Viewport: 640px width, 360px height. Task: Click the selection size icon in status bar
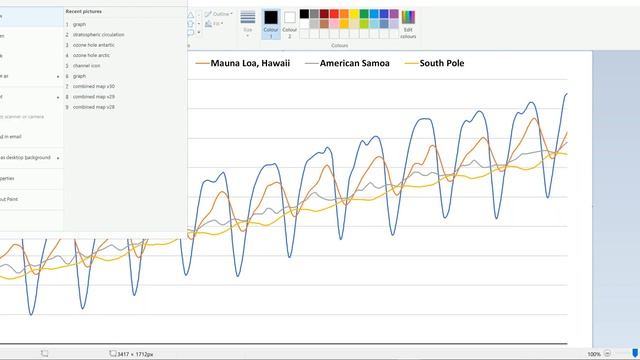tap(44, 353)
